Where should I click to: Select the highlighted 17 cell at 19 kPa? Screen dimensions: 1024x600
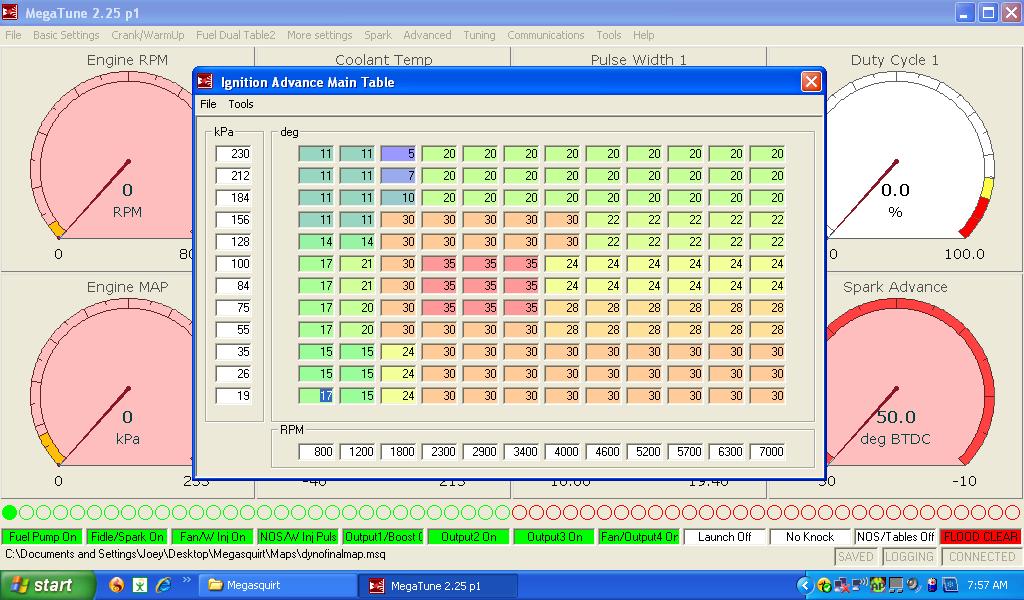pos(316,396)
